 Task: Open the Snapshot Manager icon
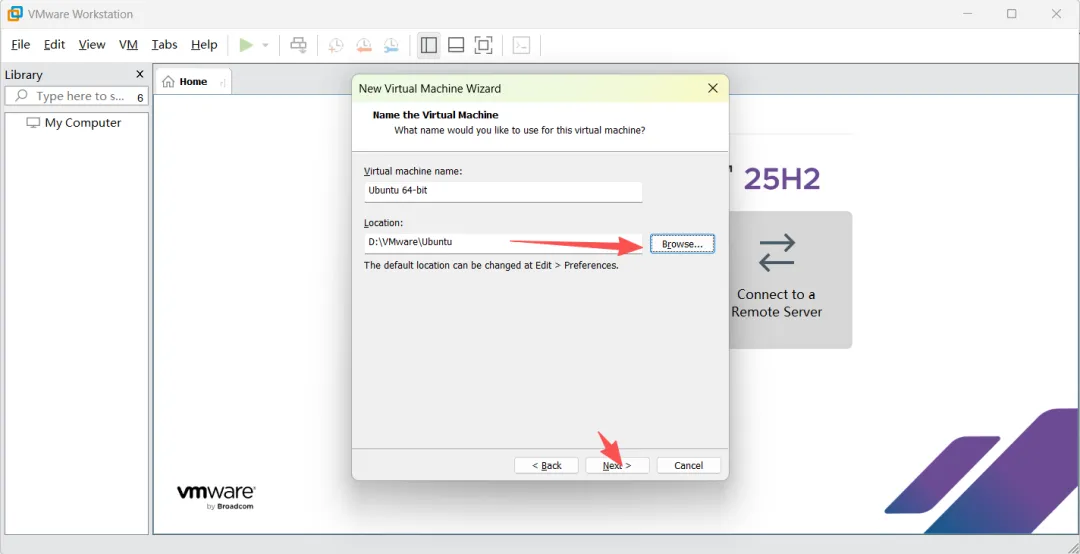coord(391,45)
